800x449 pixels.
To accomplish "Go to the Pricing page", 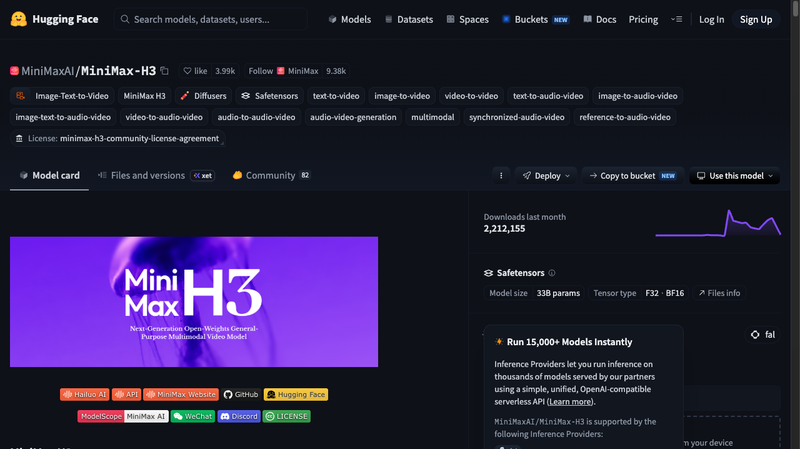I will pos(643,19).
